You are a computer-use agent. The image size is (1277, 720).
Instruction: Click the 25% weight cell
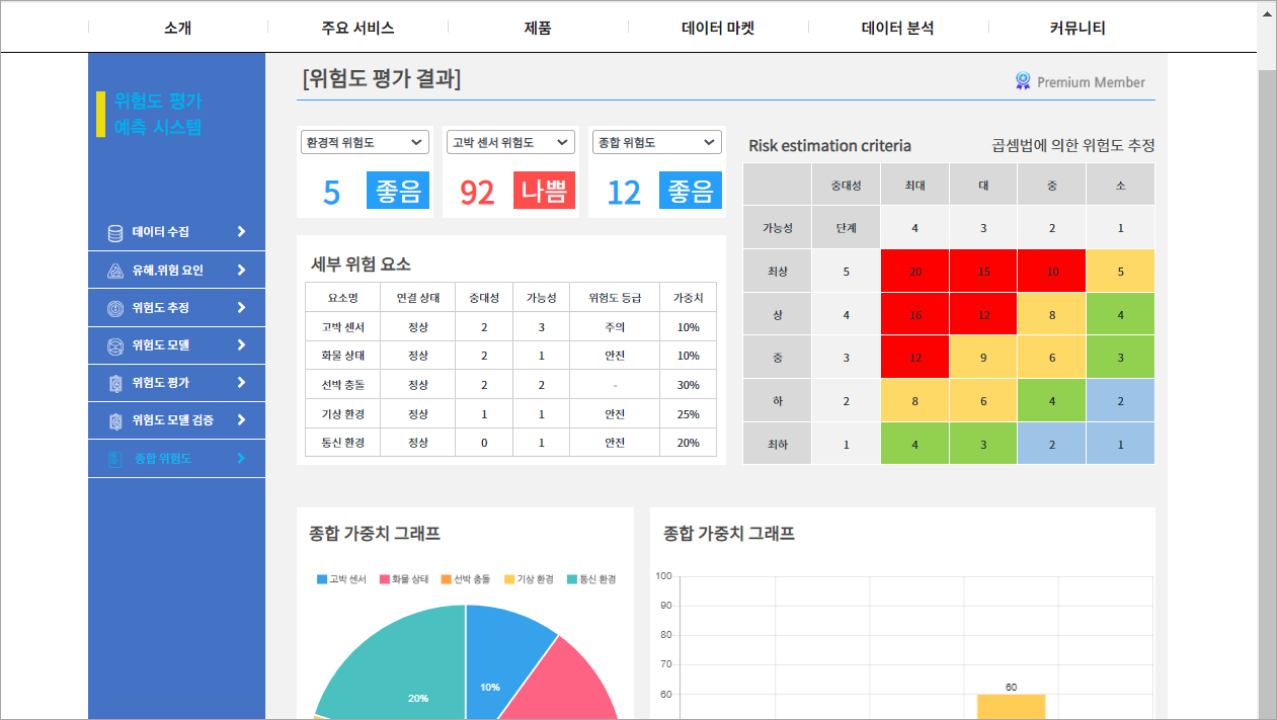pyautogui.click(x=688, y=414)
